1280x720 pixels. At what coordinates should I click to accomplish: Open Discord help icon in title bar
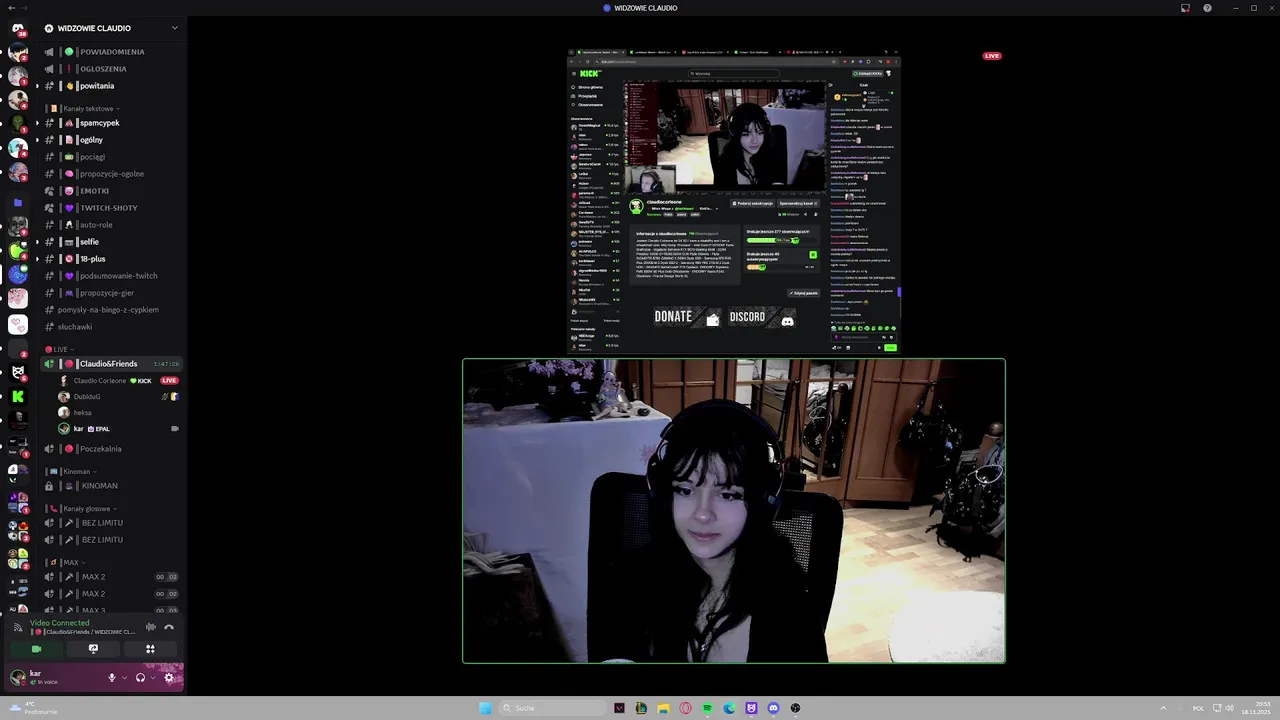[1207, 8]
